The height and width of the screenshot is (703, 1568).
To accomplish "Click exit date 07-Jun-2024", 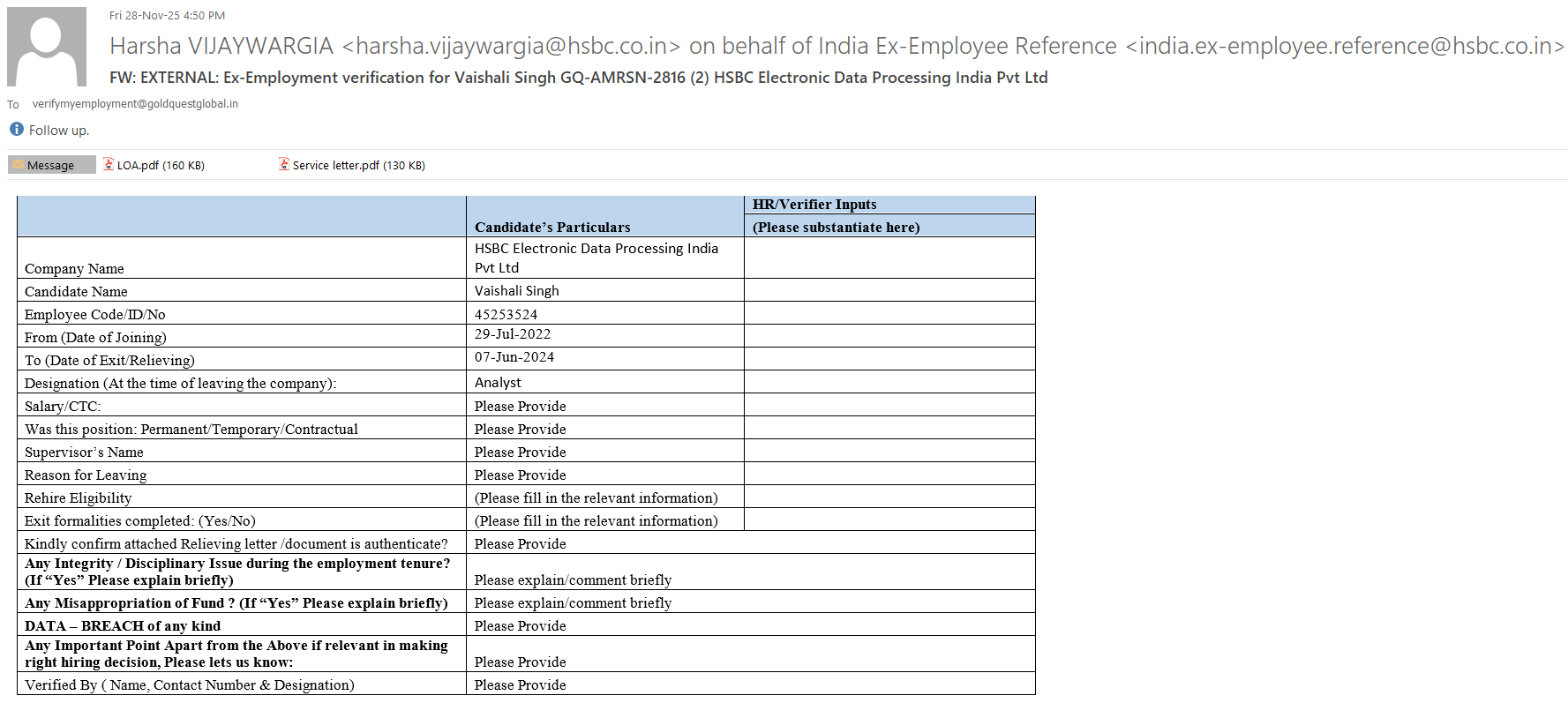I will 514,357.
